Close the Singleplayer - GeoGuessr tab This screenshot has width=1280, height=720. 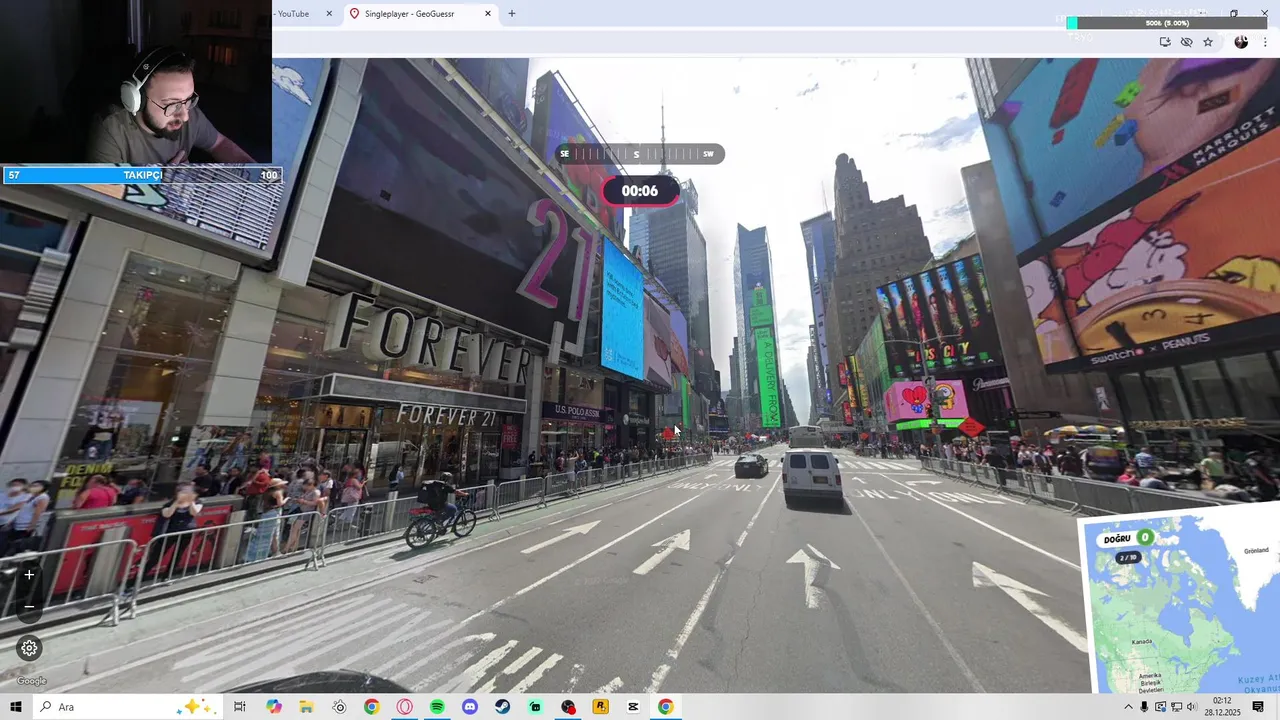click(488, 14)
